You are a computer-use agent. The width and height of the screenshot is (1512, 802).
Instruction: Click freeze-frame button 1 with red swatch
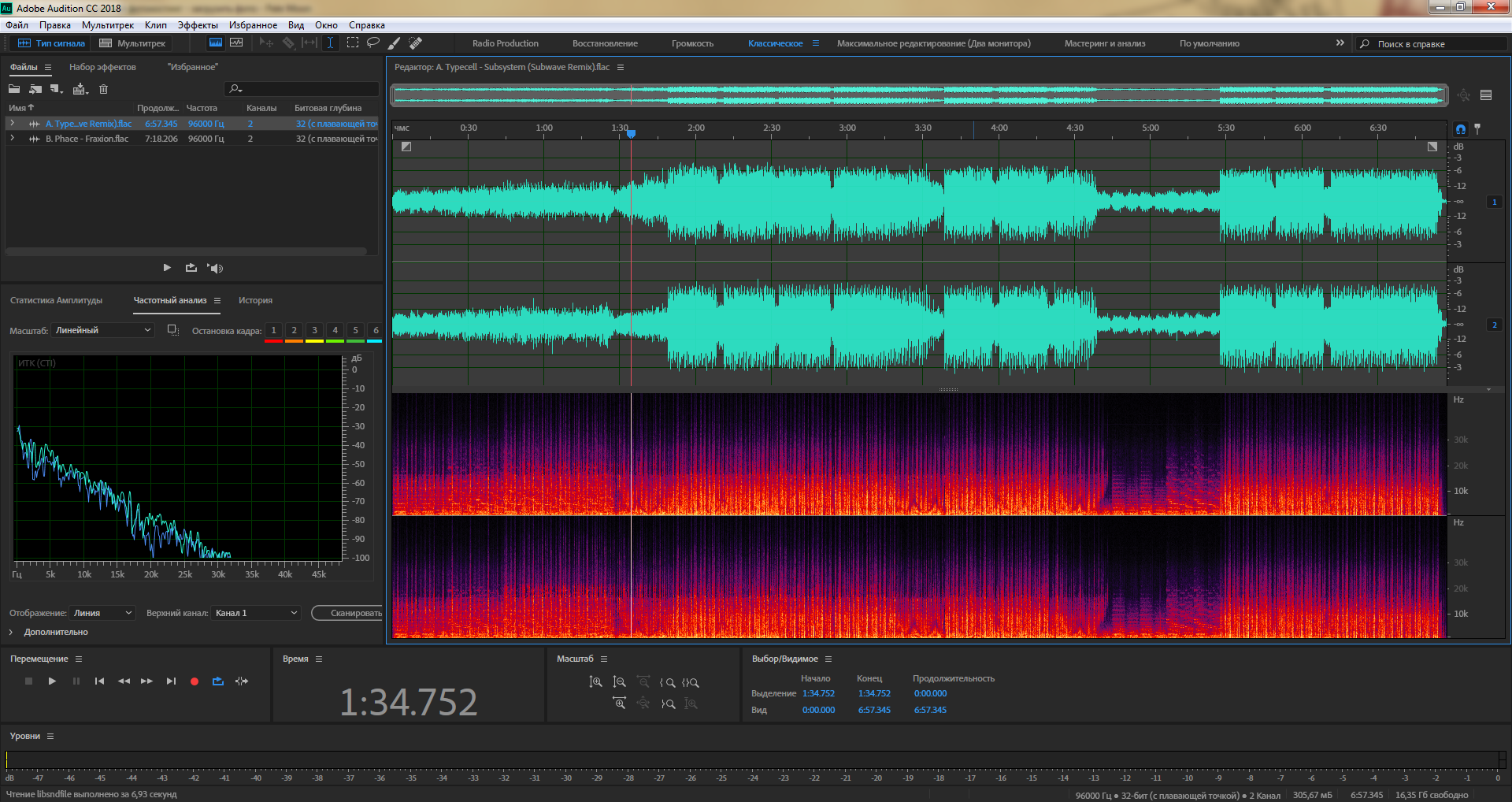(273, 331)
